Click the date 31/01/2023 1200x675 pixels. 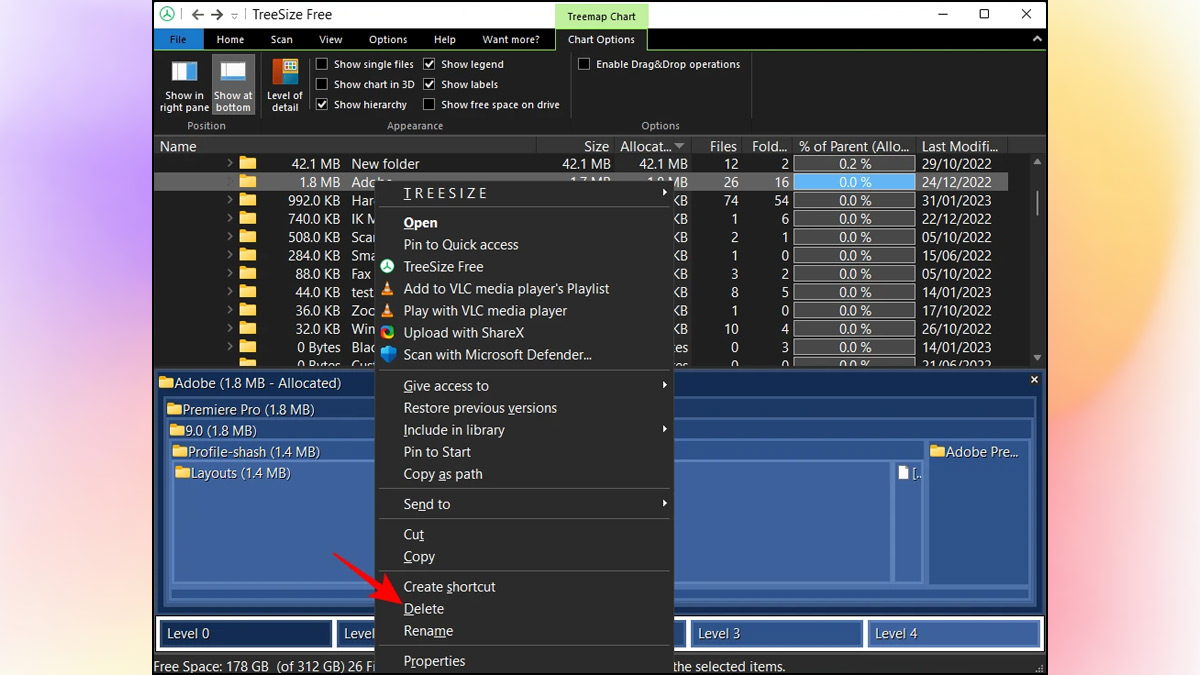(x=956, y=200)
